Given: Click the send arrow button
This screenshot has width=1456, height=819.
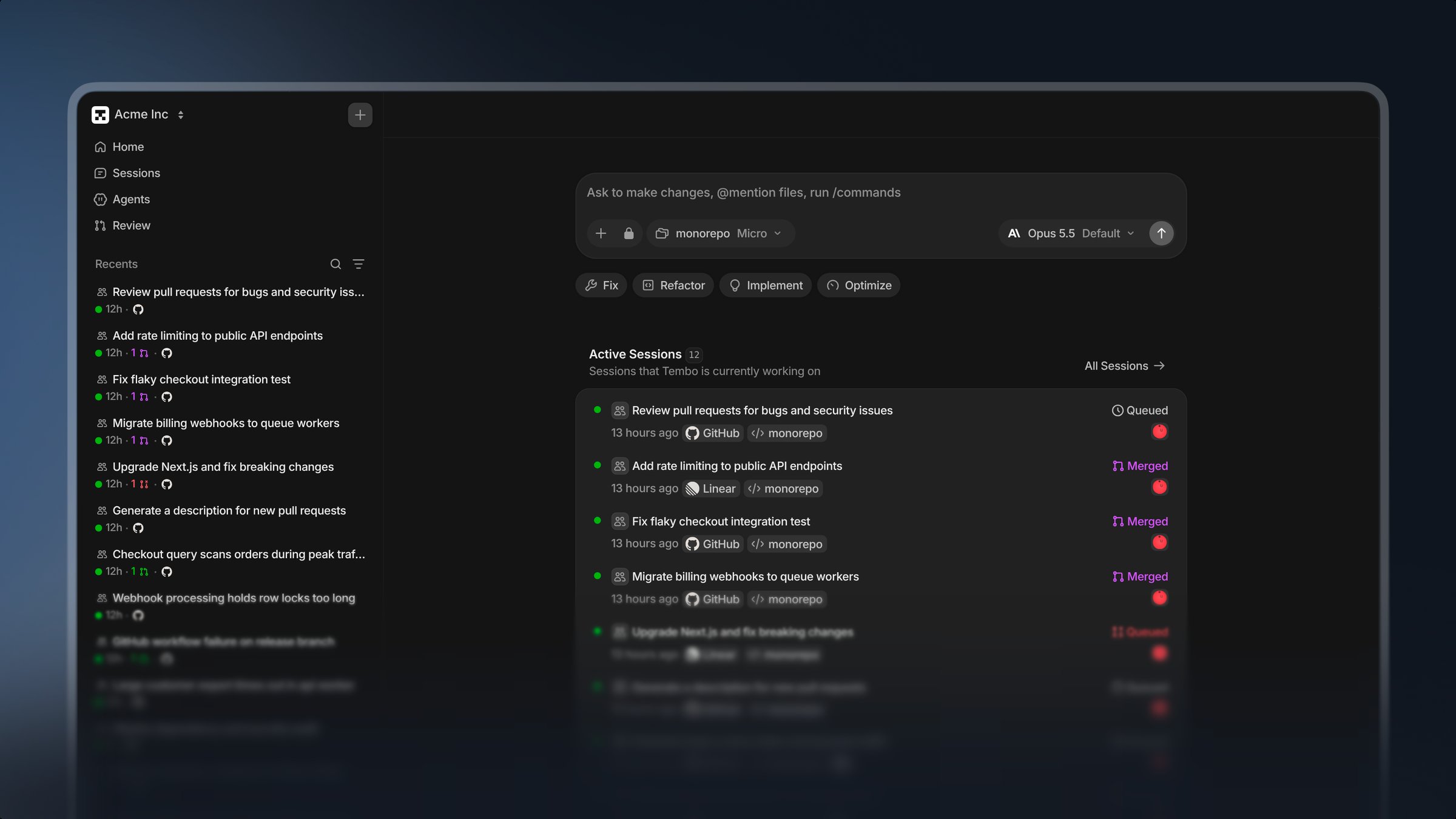Looking at the screenshot, I should click(1161, 234).
